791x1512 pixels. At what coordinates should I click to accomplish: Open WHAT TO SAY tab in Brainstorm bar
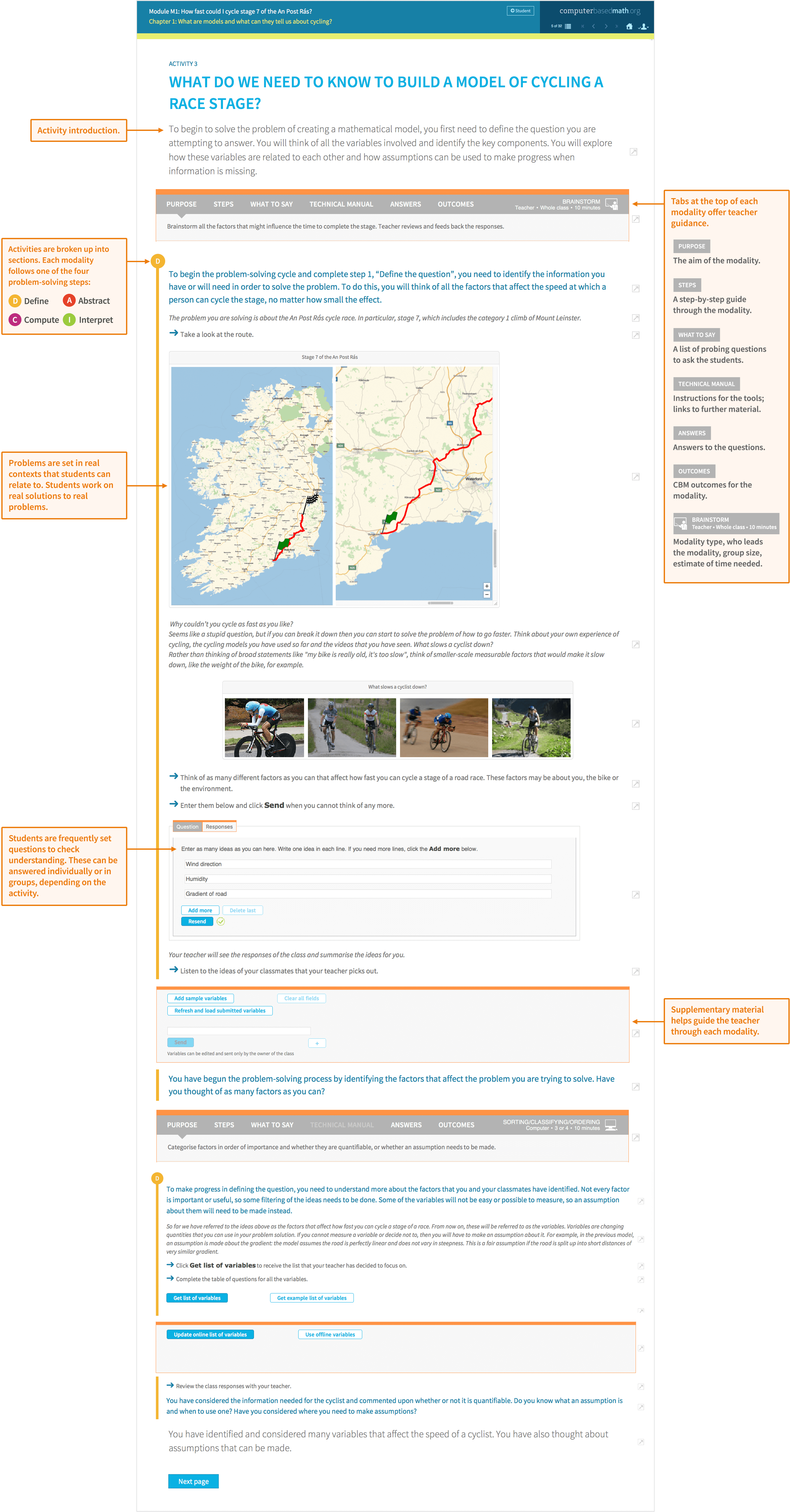tap(271, 204)
